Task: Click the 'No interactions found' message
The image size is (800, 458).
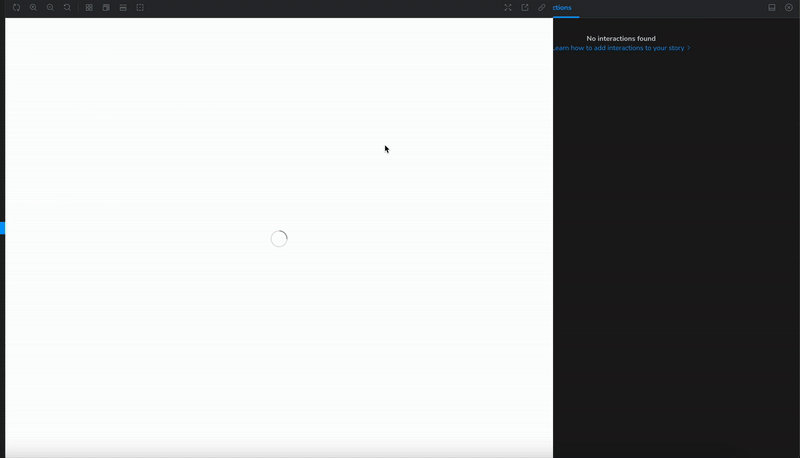Action: click(x=621, y=38)
